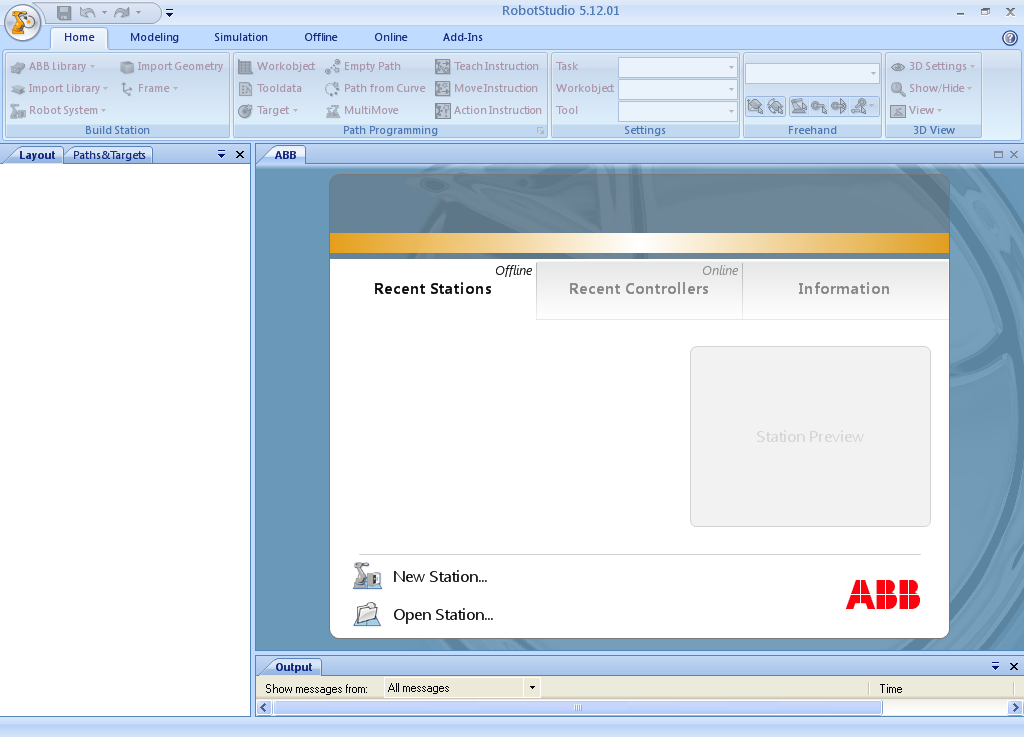The width and height of the screenshot is (1024, 740).
Task: Select the Jog Reorient freehand tool
Action: click(x=839, y=106)
